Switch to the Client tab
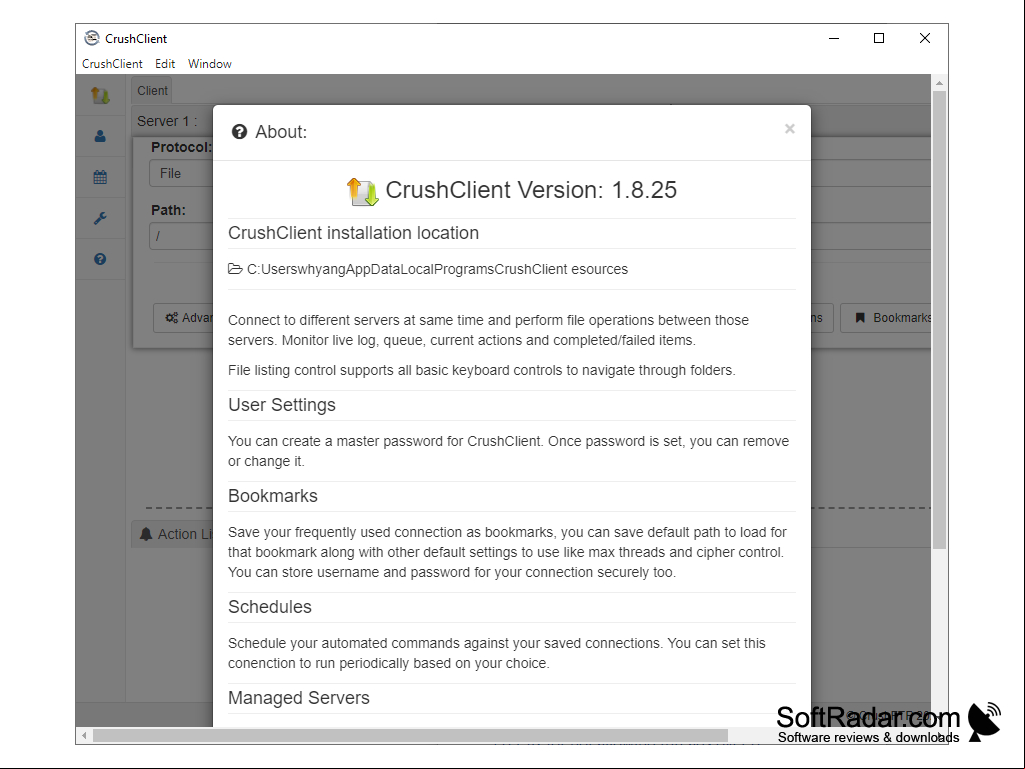Viewport: 1025px width, 769px height. (152, 90)
